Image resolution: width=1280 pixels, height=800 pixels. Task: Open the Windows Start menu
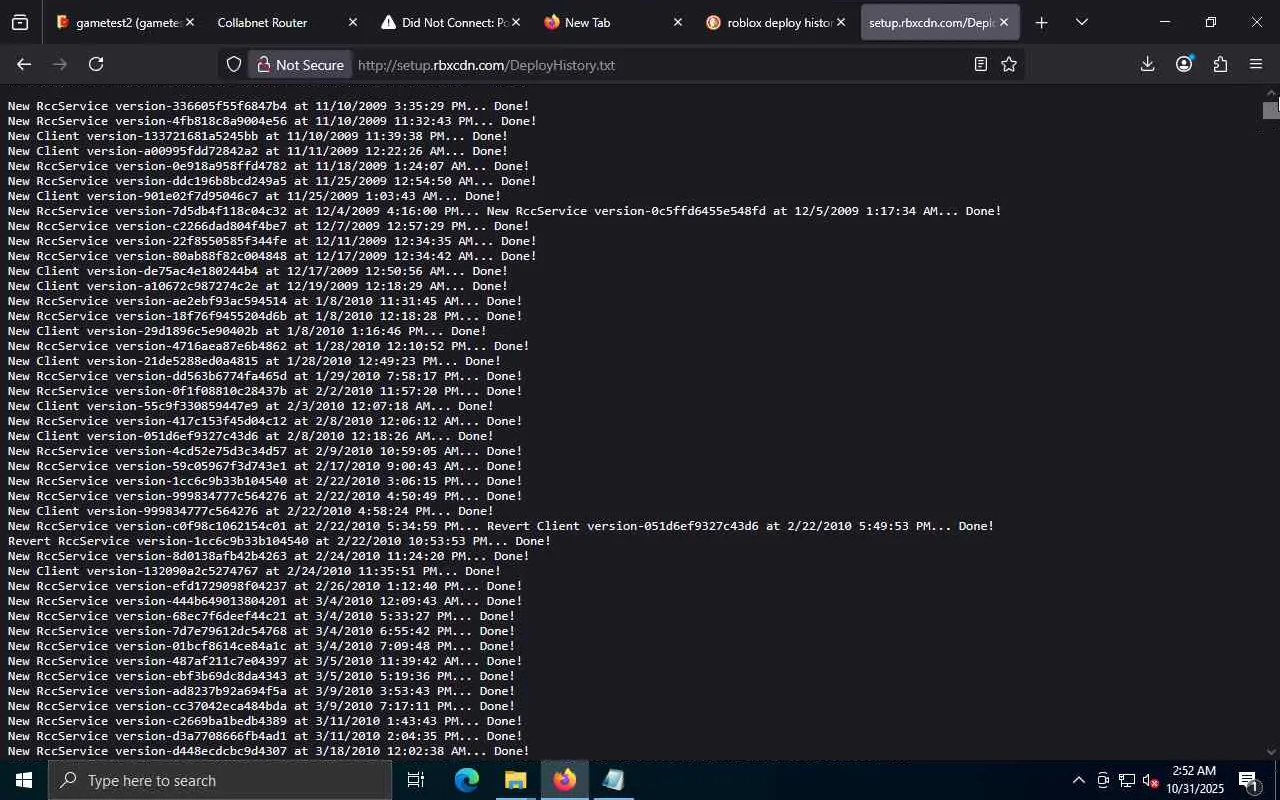[x=24, y=780]
